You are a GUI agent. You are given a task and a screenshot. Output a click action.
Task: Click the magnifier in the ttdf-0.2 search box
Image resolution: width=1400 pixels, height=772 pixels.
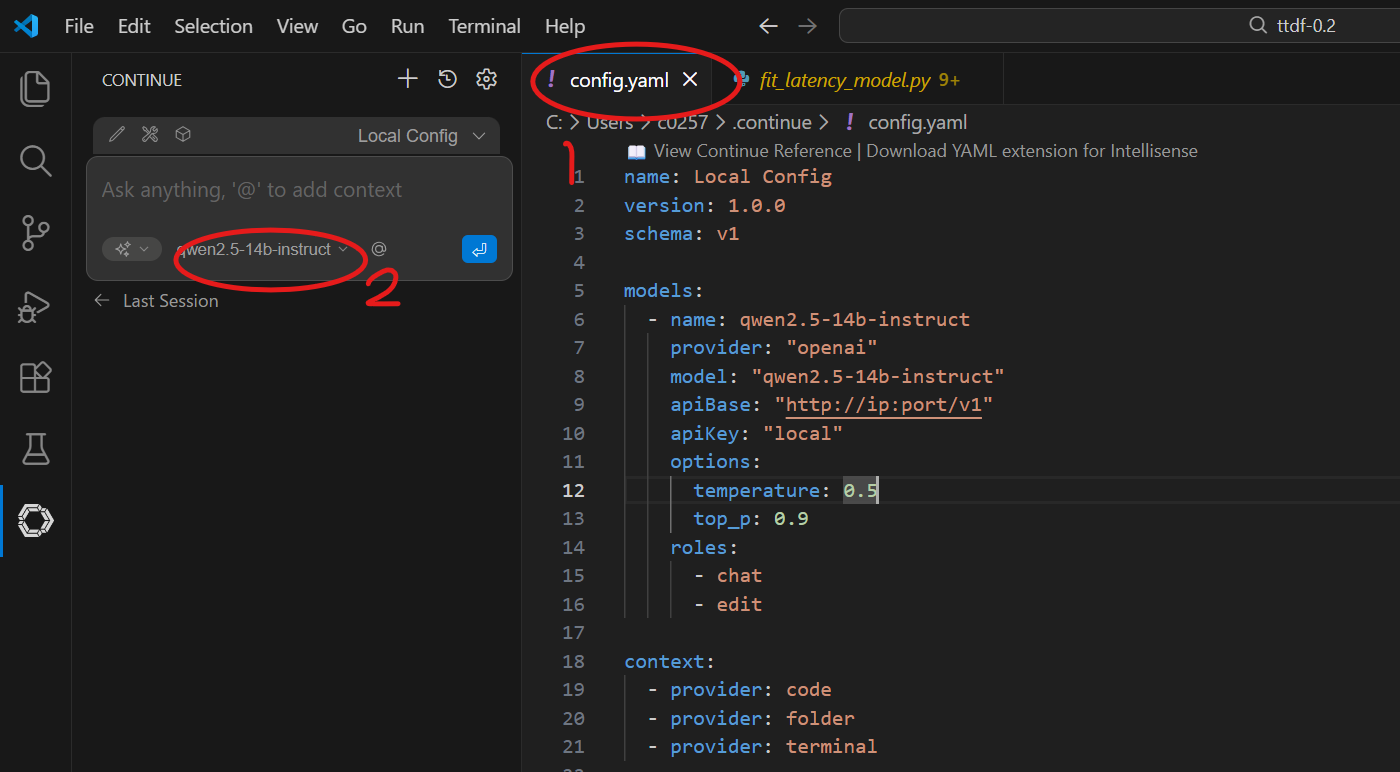1258,26
